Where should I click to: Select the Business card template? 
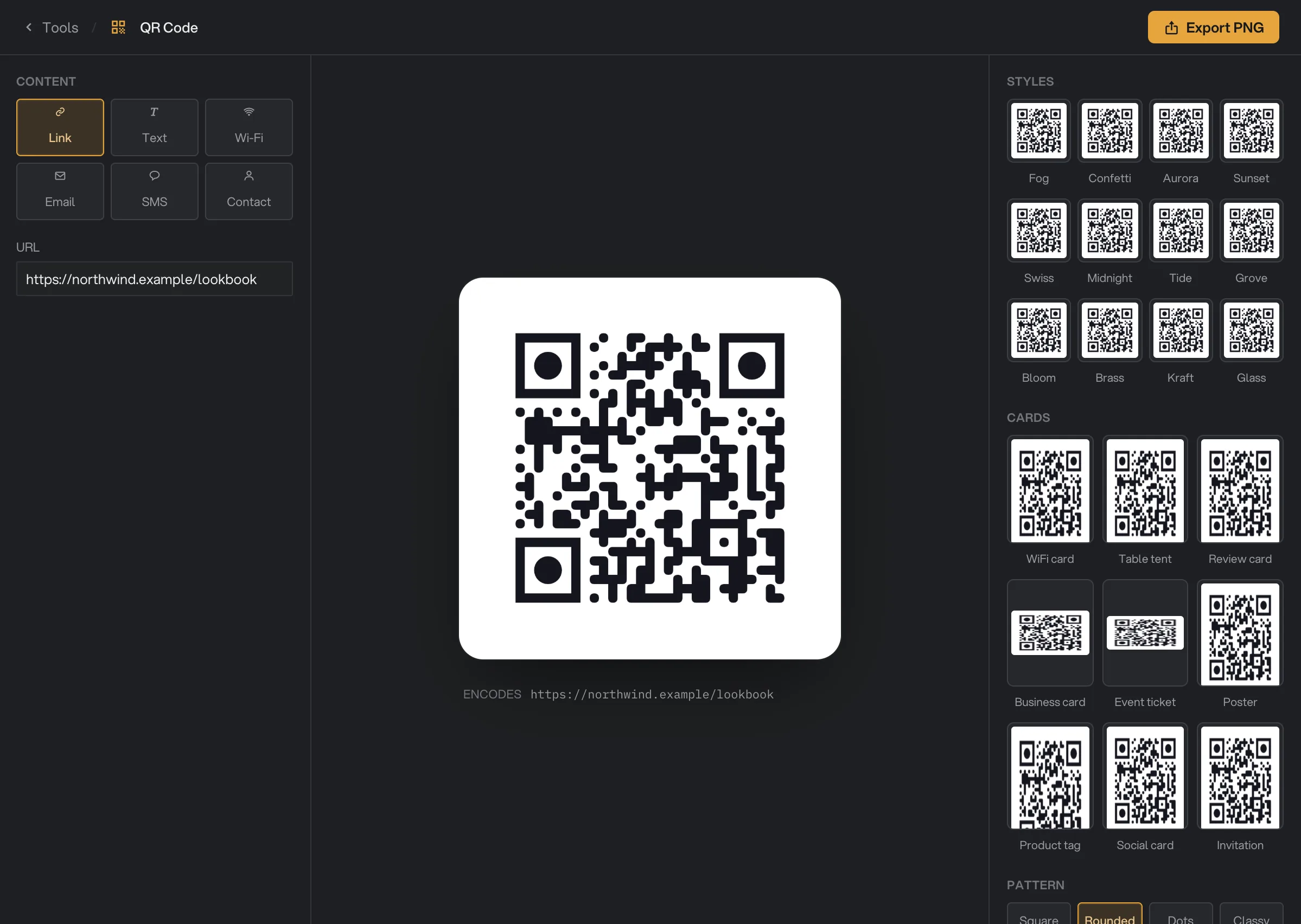click(1049, 633)
